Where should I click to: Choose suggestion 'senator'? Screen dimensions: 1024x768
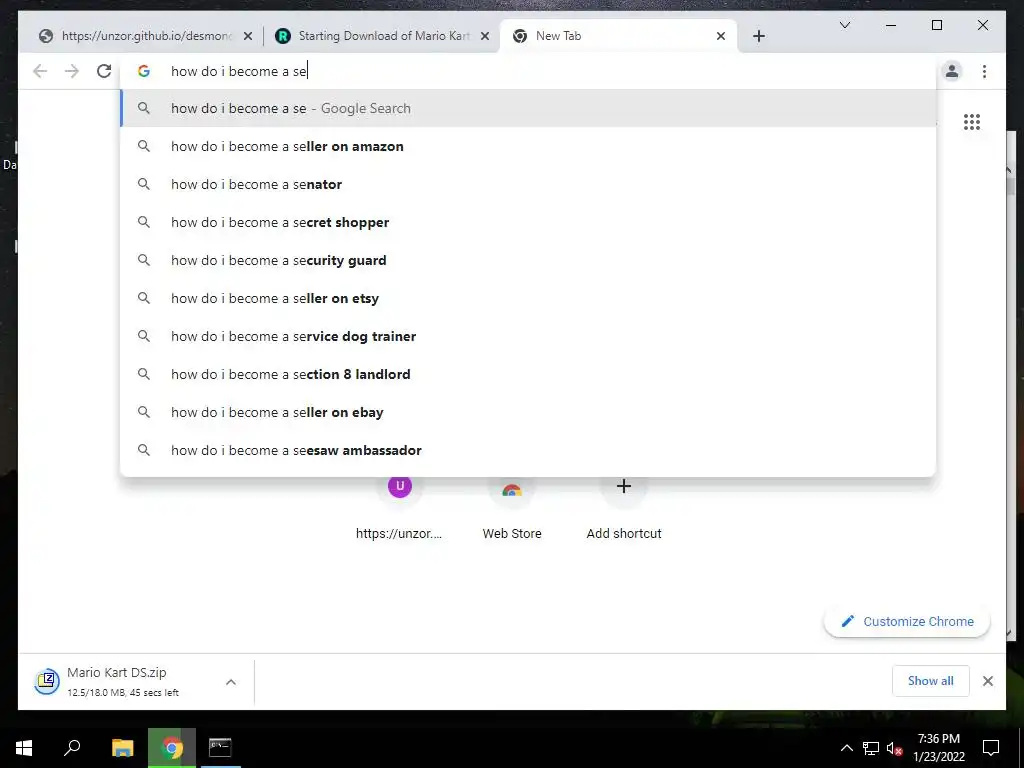528,184
